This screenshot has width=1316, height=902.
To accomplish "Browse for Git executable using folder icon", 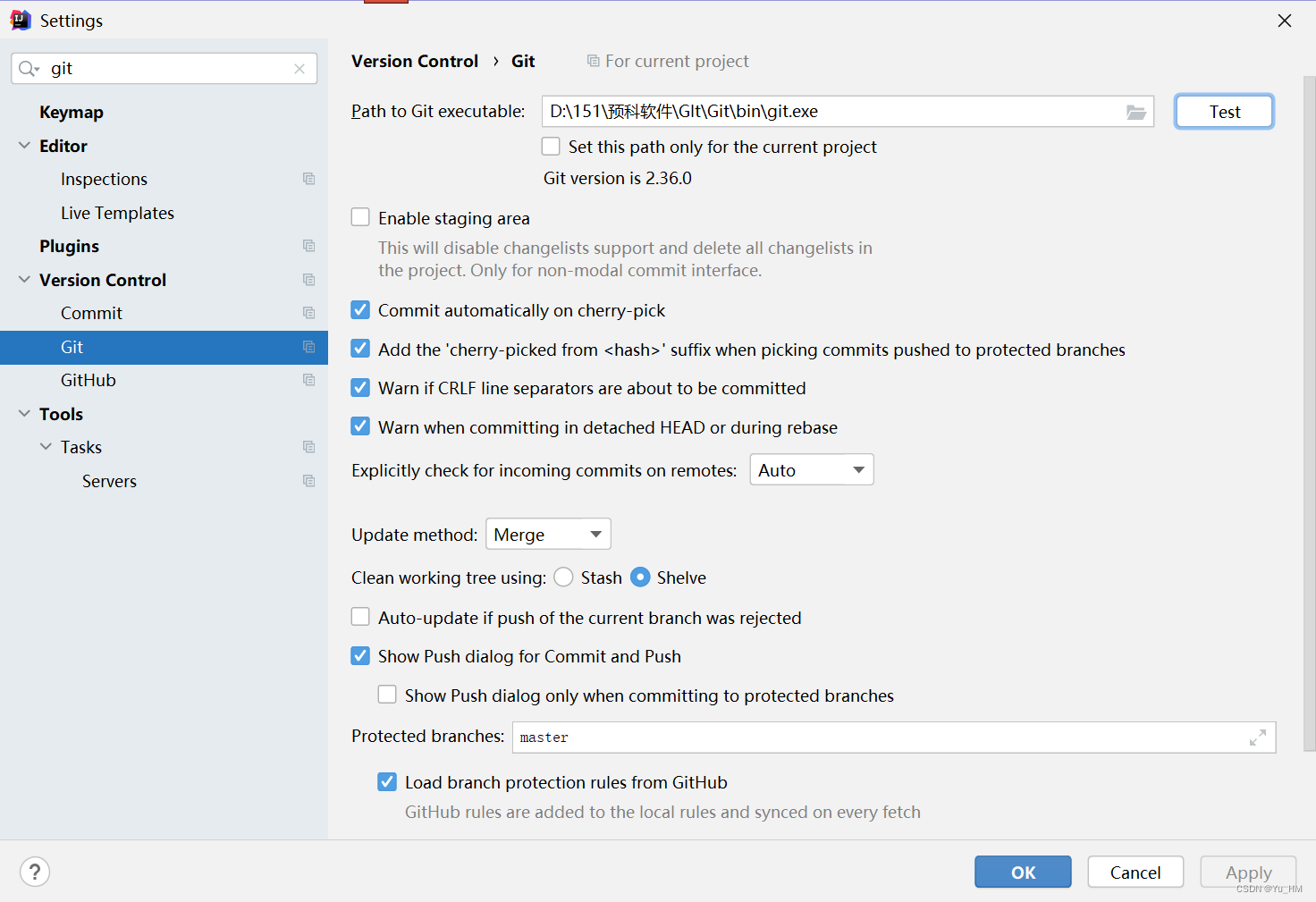I will (1135, 112).
